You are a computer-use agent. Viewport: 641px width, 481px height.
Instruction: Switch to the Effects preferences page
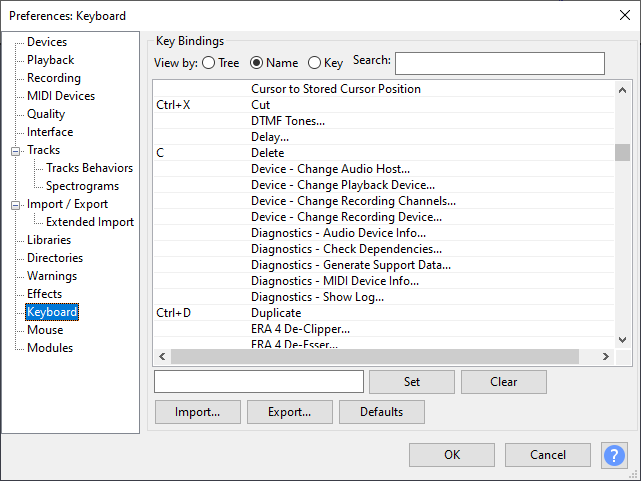point(45,294)
